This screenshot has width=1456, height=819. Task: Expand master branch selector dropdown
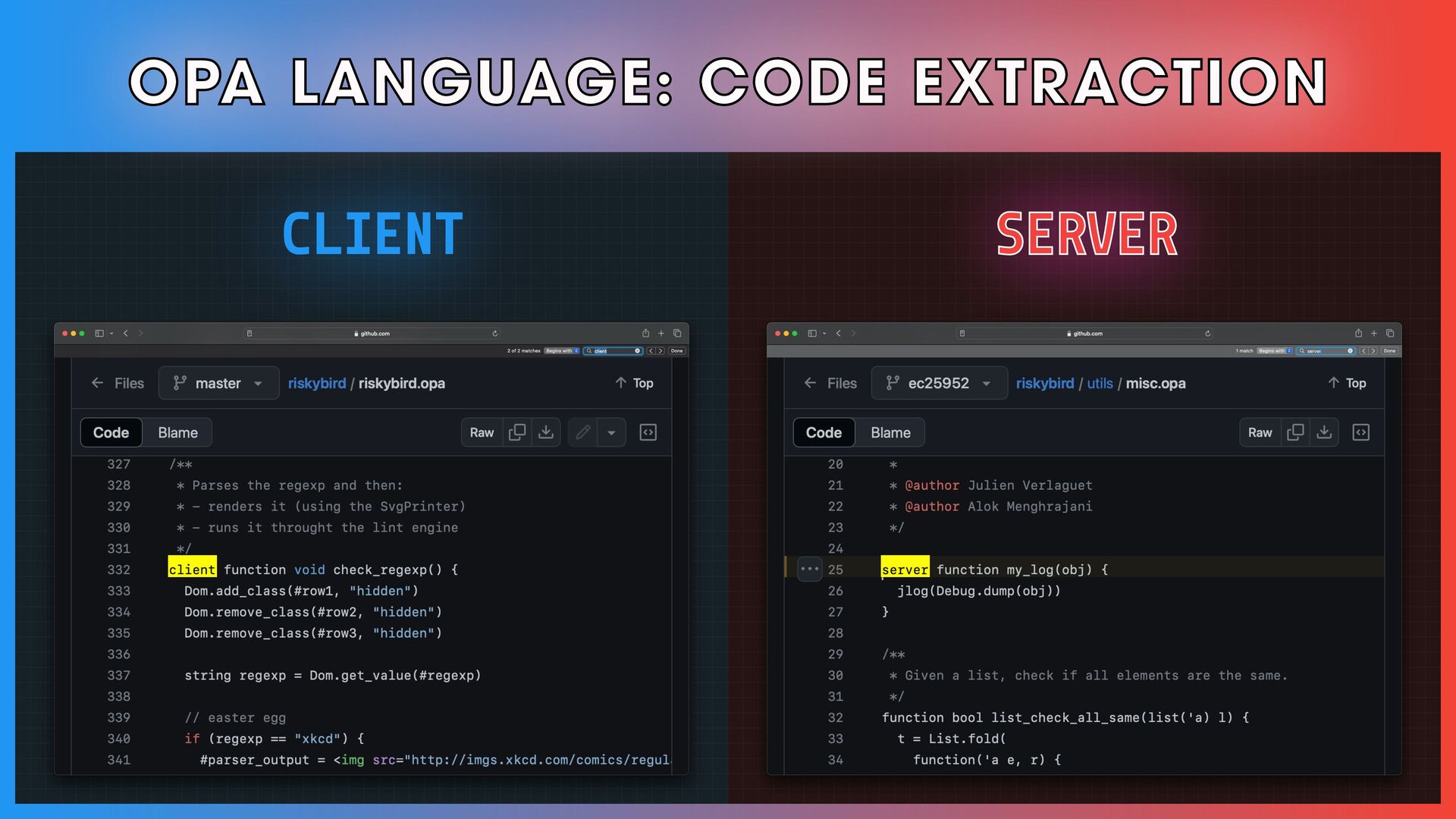(x=218, y=383)
